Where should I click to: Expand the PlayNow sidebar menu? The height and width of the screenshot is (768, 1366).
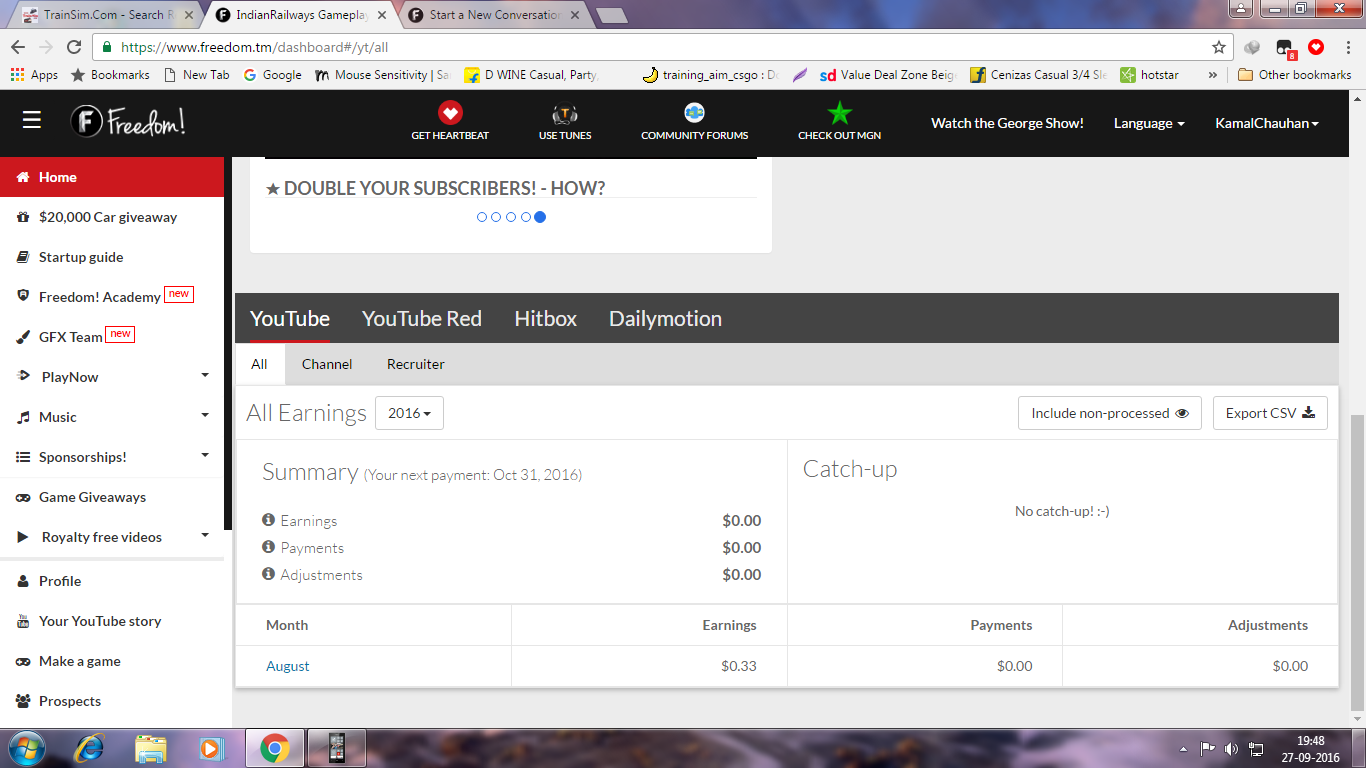(112, 377)
